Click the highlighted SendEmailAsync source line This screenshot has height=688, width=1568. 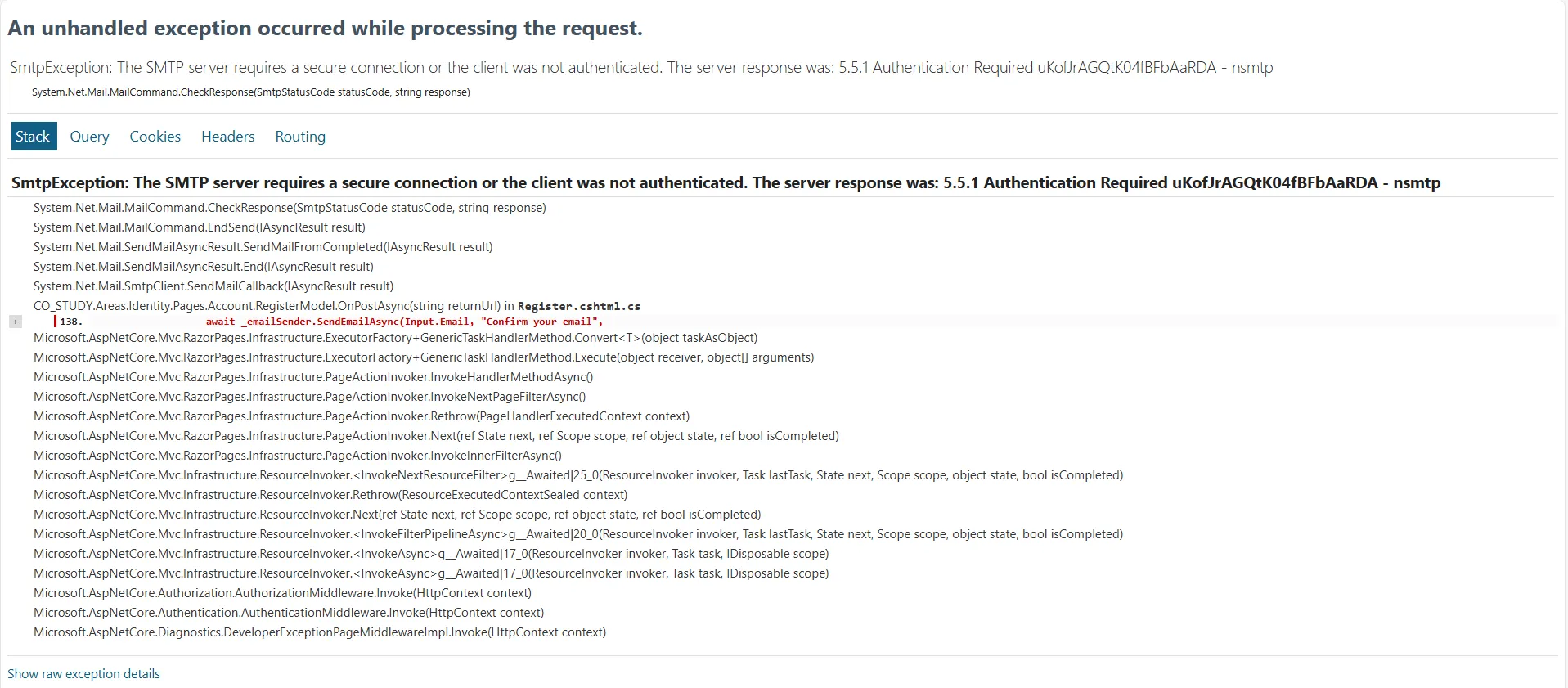pos(404,322)
